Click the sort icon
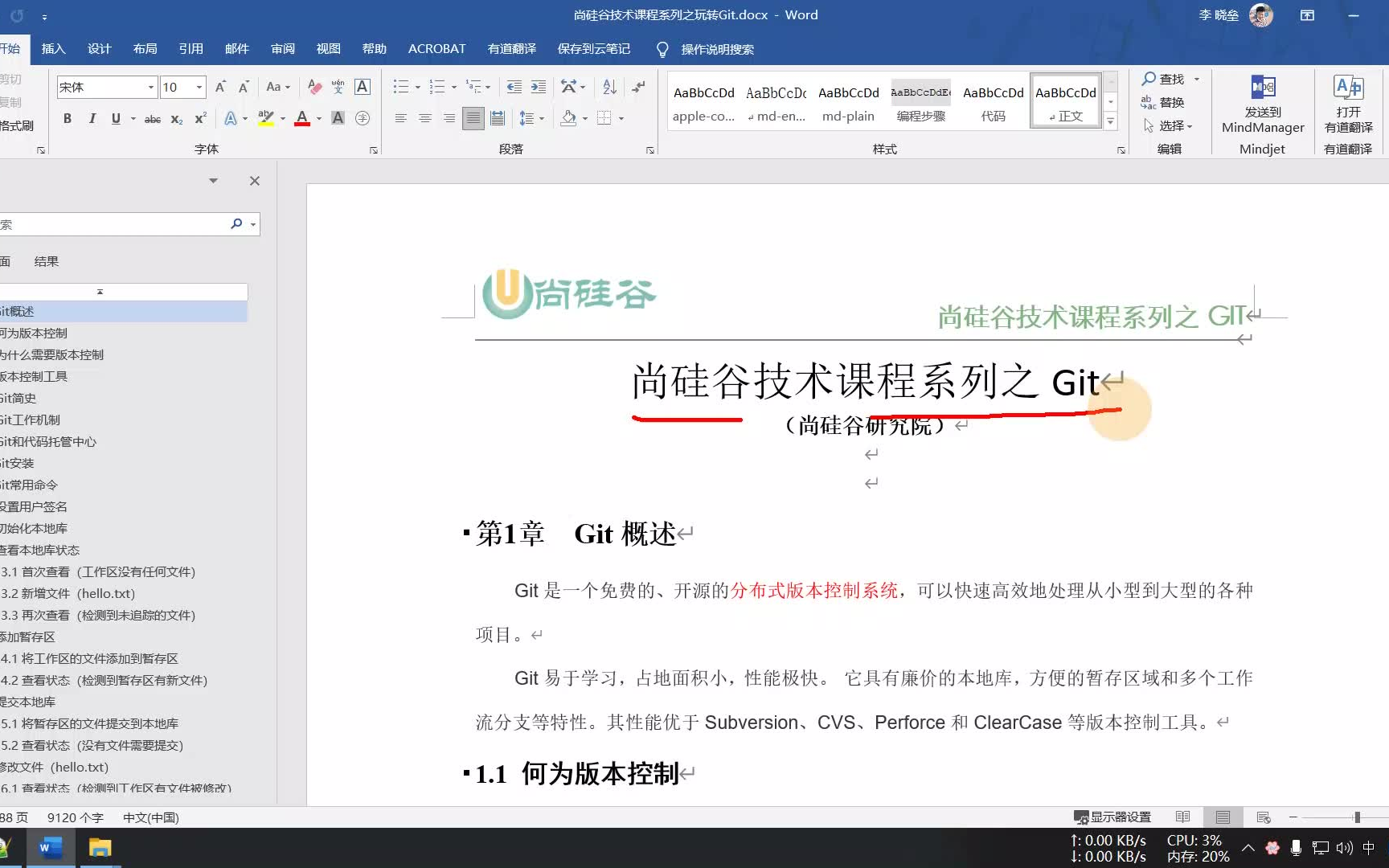 609,87
